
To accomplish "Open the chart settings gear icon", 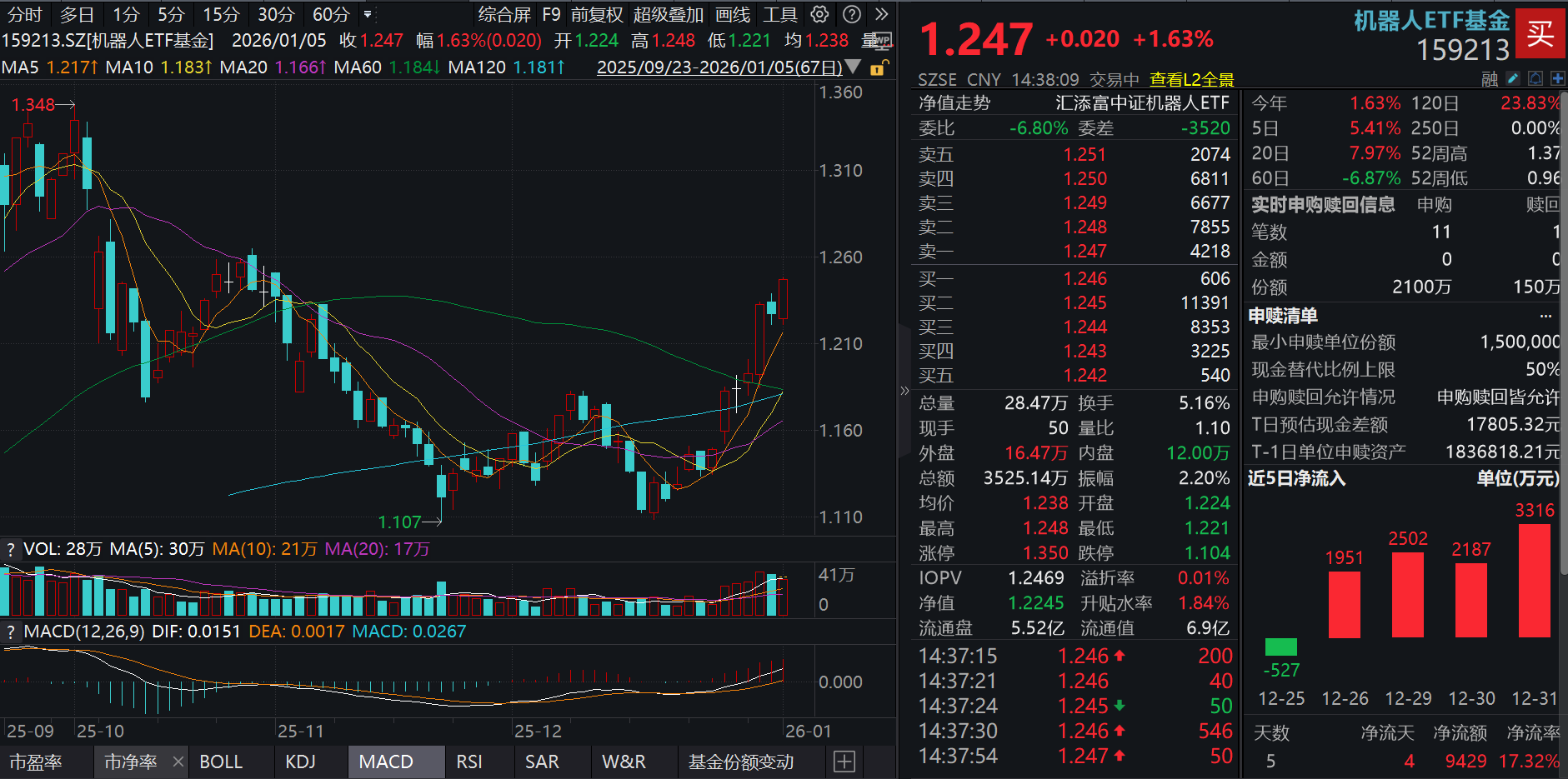I will pos(819,14).
